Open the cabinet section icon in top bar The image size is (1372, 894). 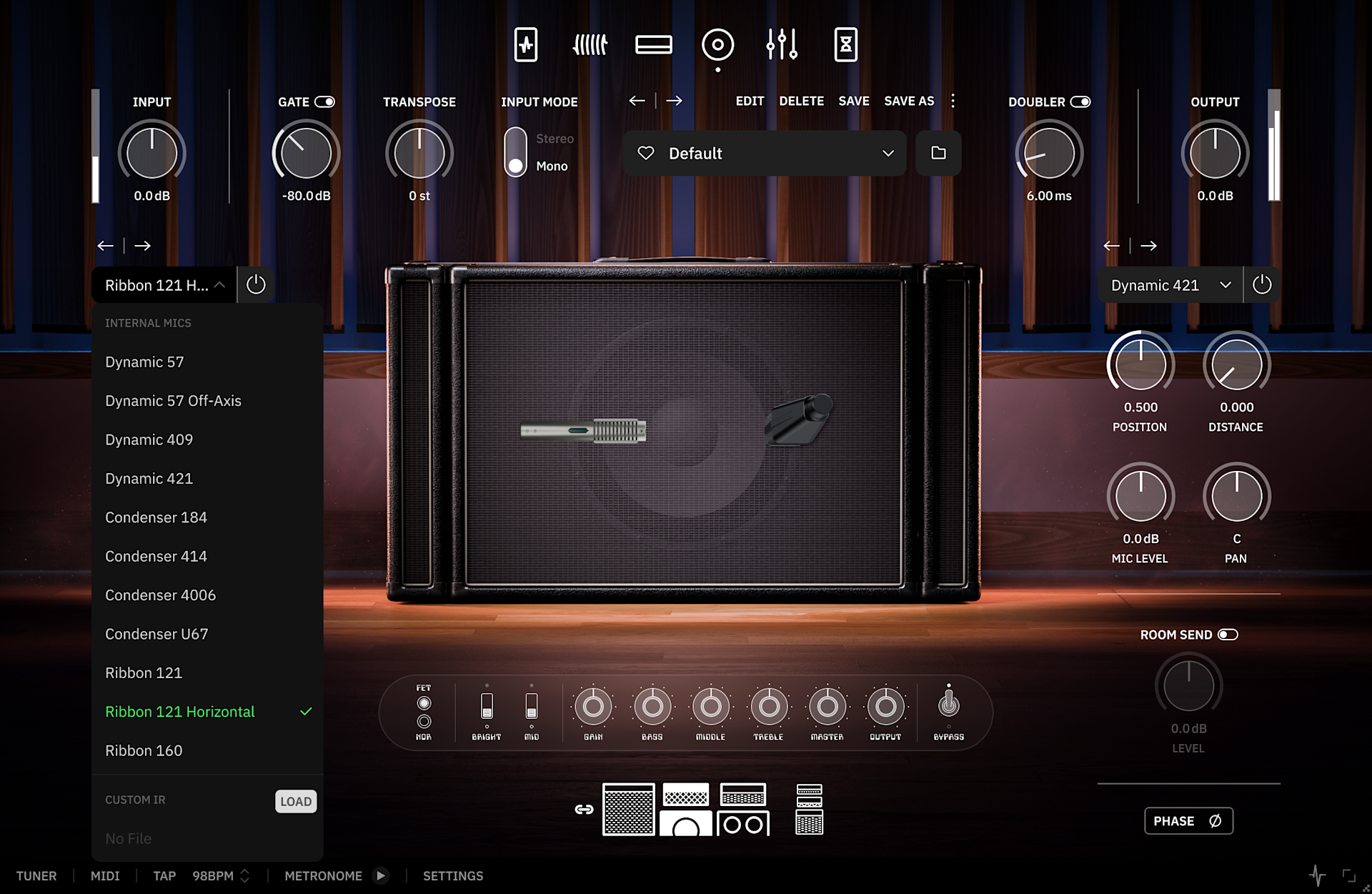point(717,45)
